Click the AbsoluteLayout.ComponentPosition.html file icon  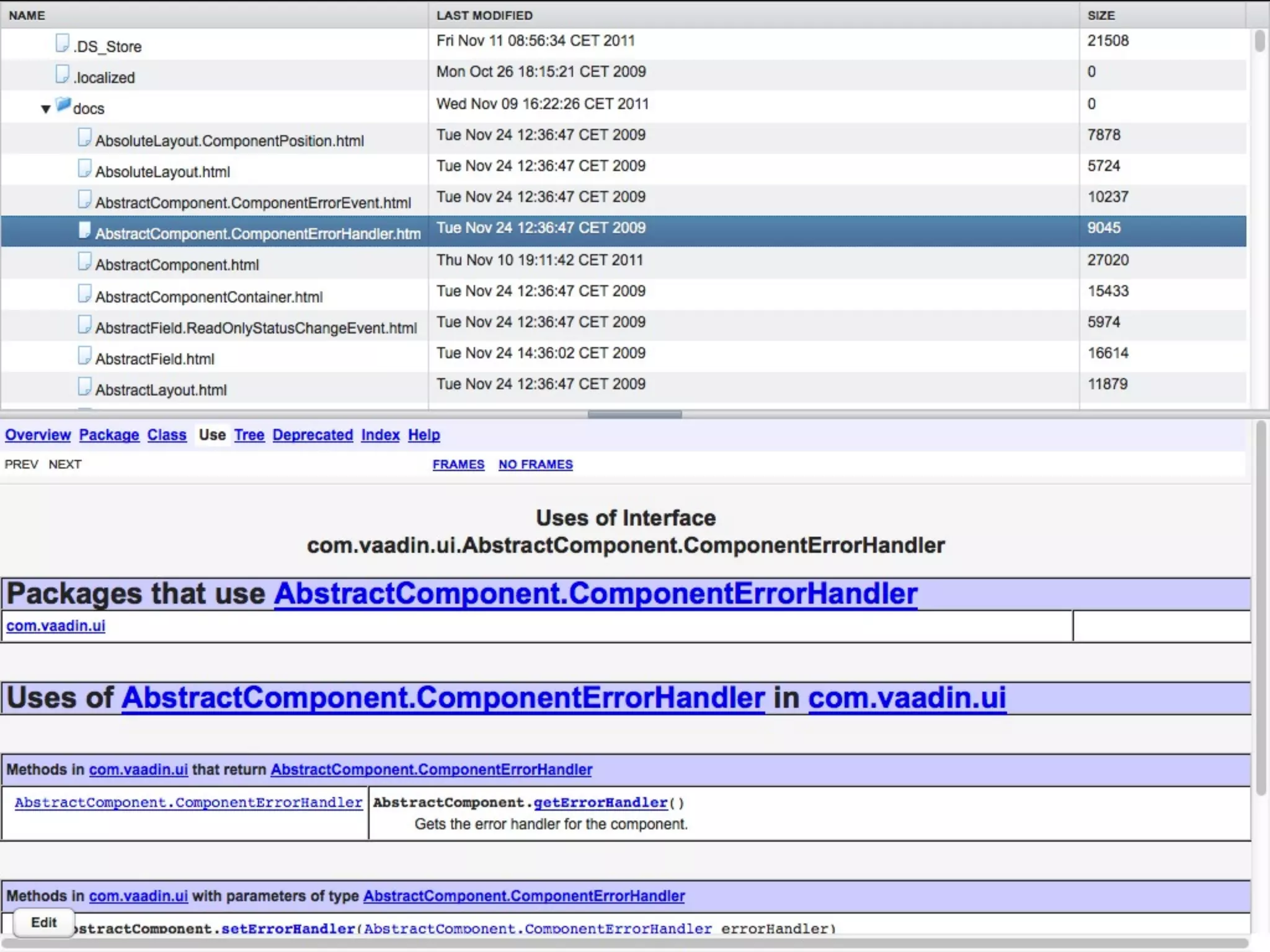point(84,138)
